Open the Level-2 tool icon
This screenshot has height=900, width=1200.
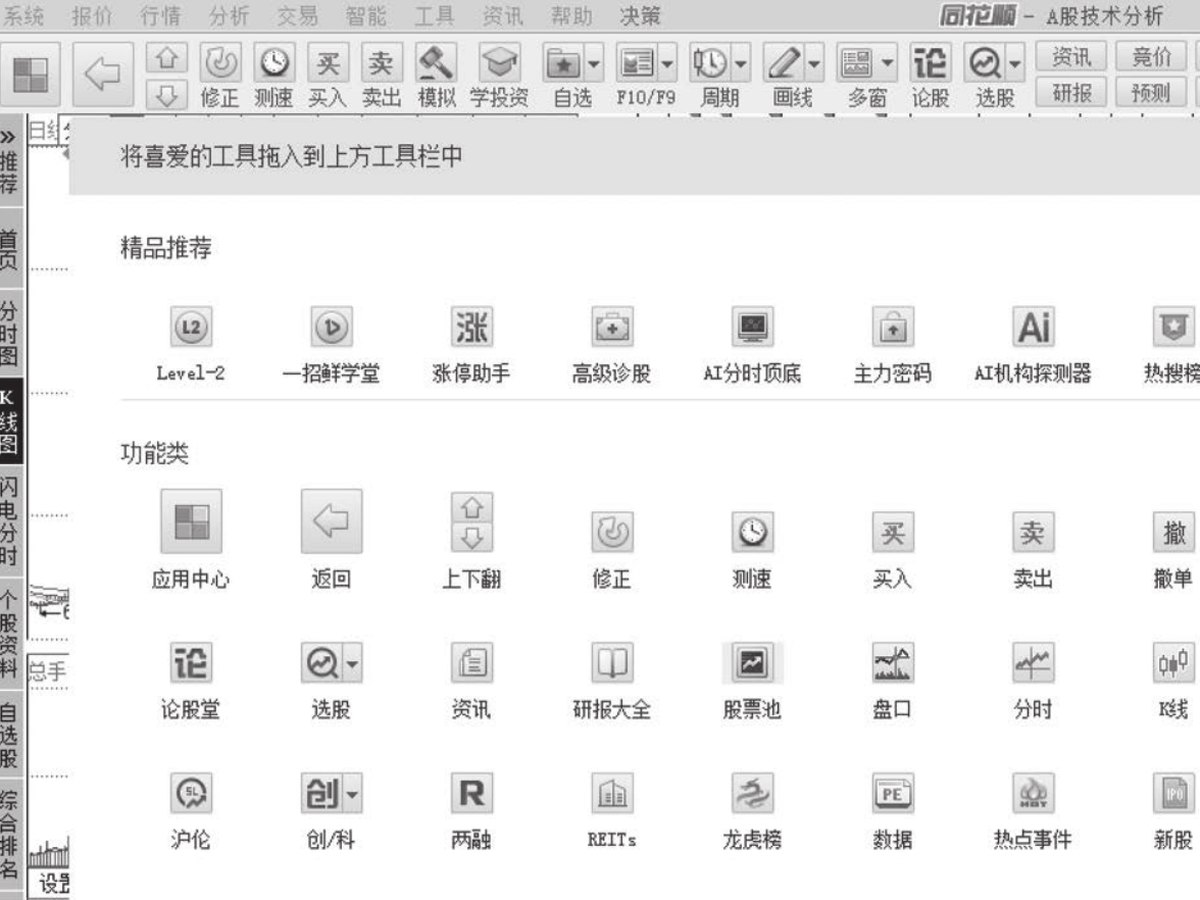pyautogui.click(x=191, y=327)
